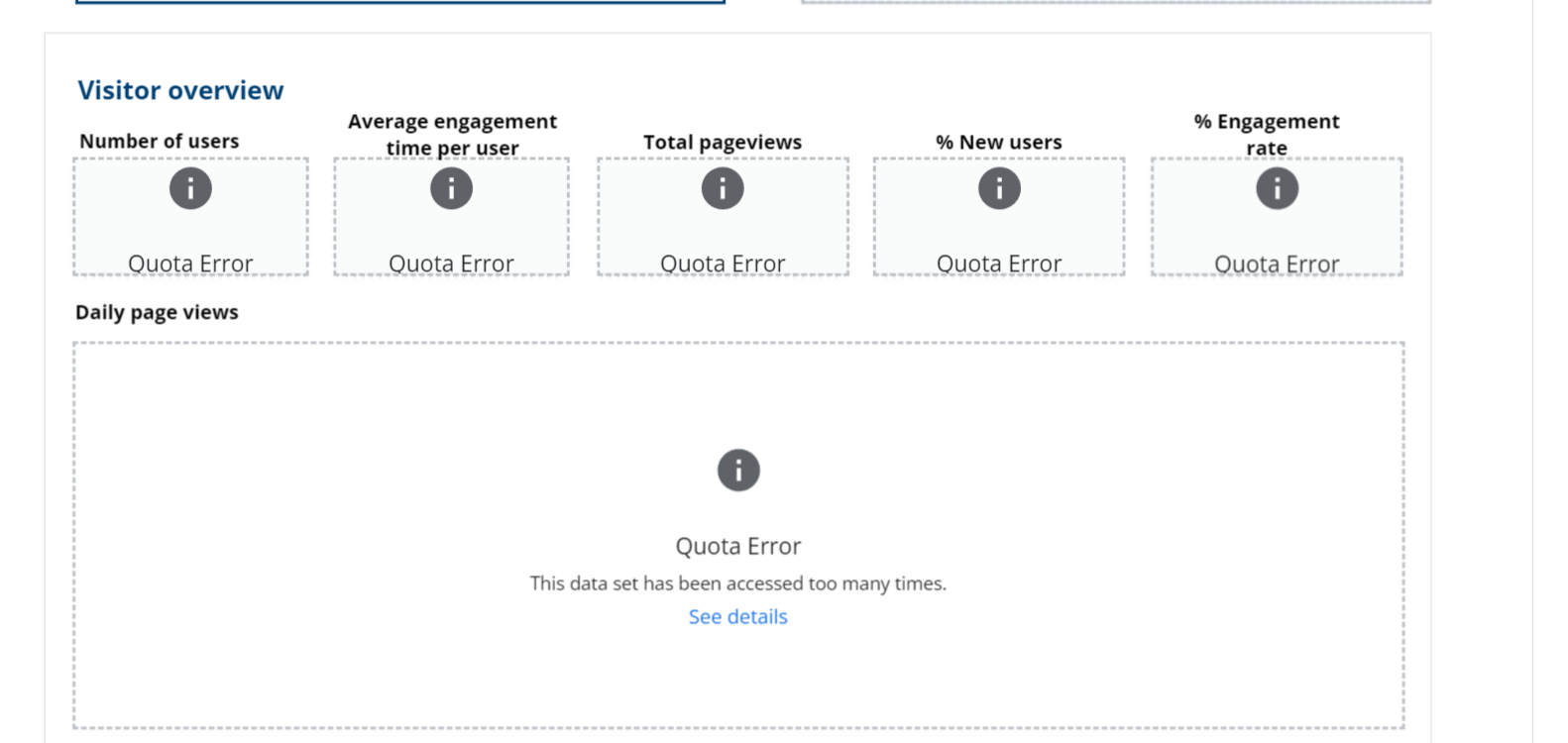1568x743 pixels.
Task: Click Quota Error text in % Engagement rate card
Action: 1277,265
